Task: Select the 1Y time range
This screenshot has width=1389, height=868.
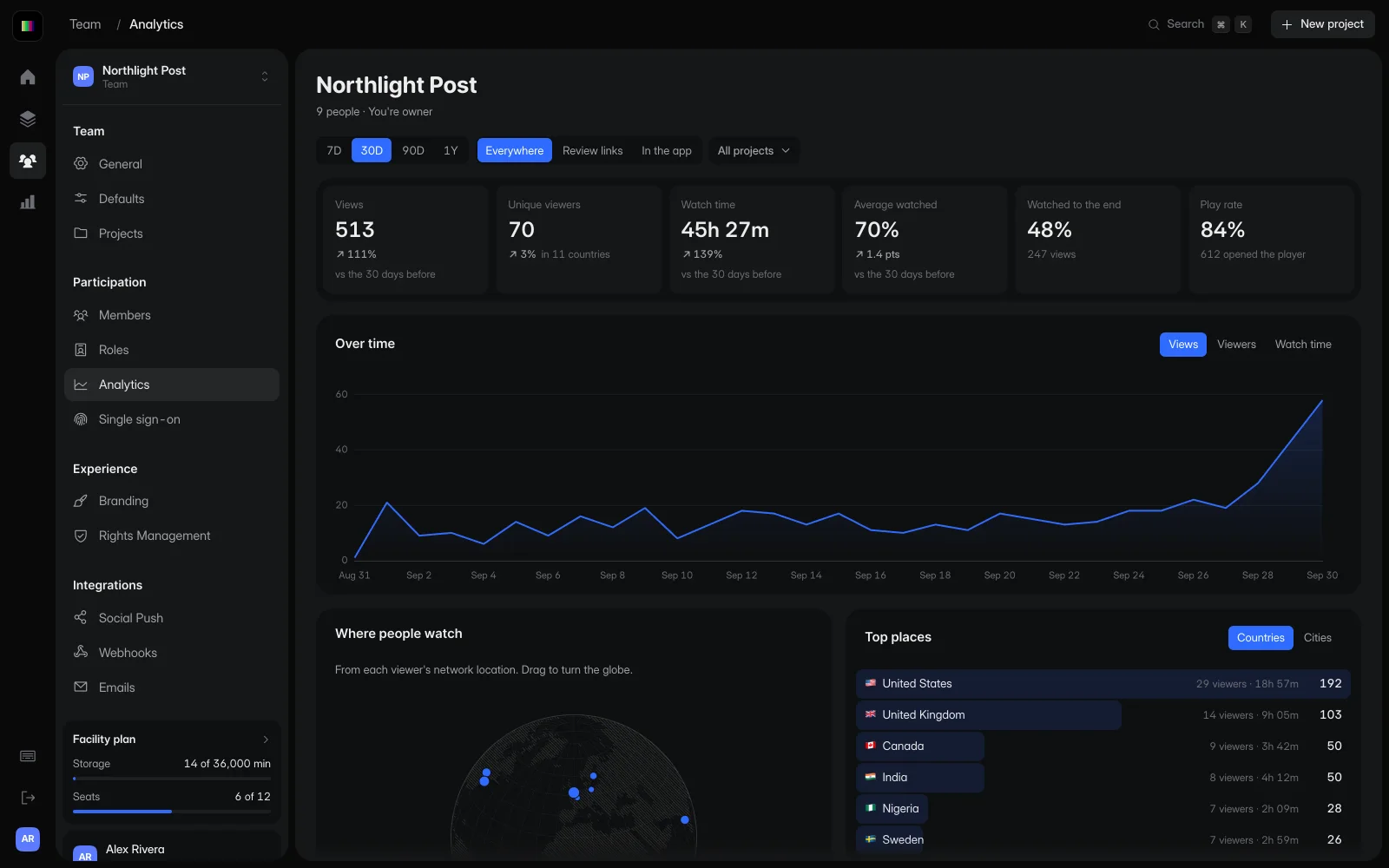Action: (x=451, y=150)
